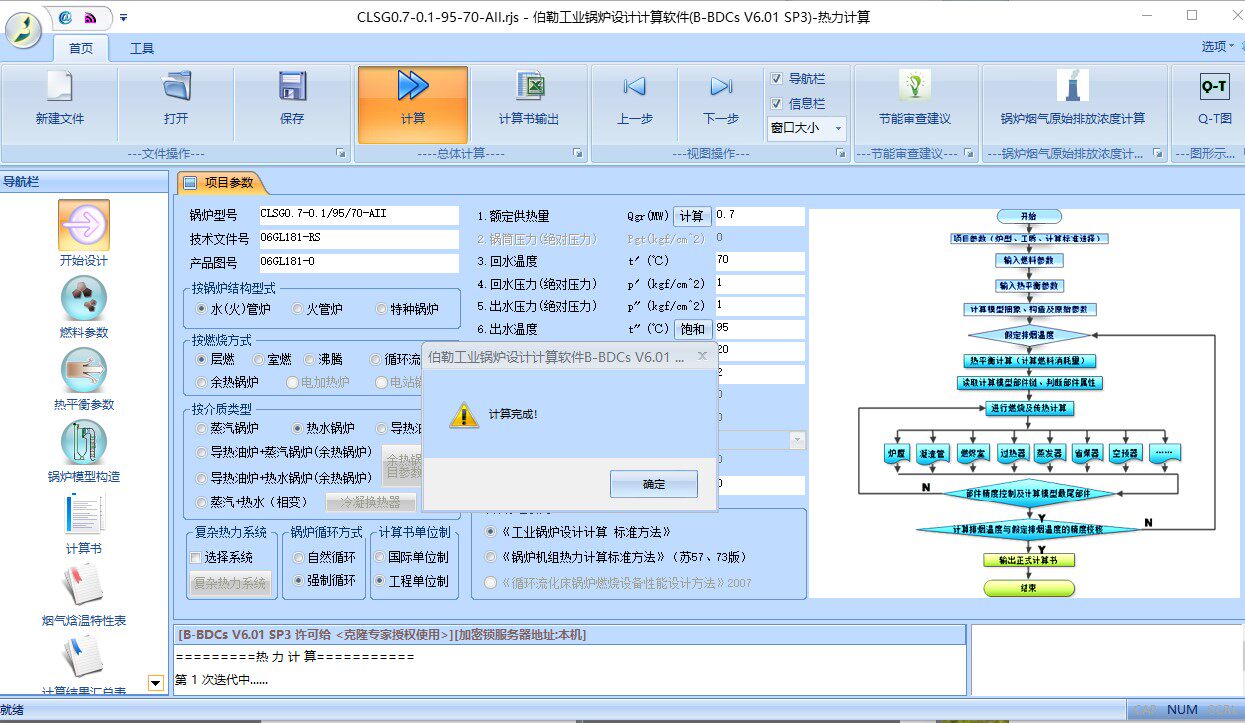Select 特种锅炉 radio button
The height and width of the screenshot is (723, 1245).
(383, 309)
